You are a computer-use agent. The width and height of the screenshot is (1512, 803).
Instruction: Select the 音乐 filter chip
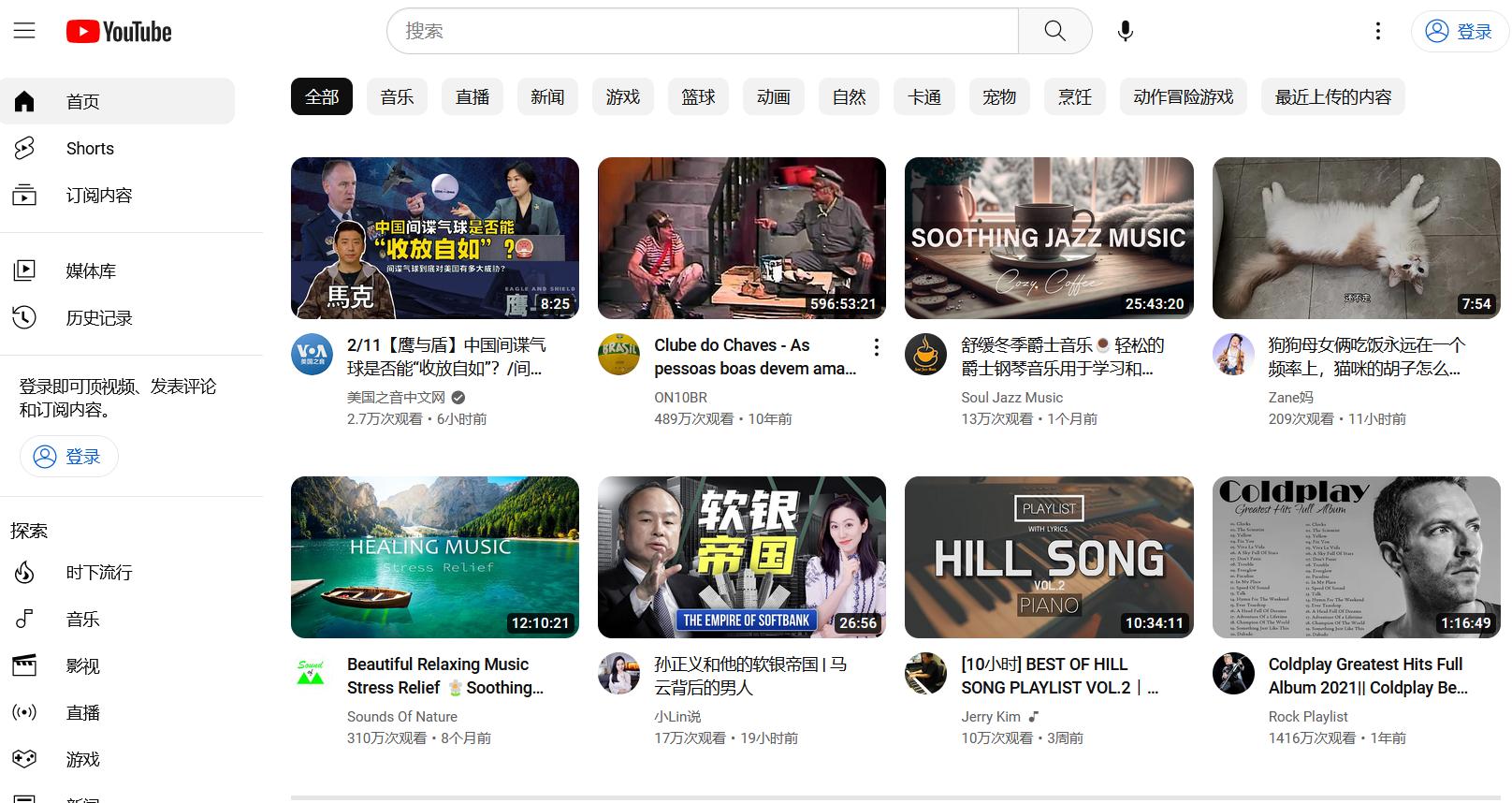(x=398, y=96)
